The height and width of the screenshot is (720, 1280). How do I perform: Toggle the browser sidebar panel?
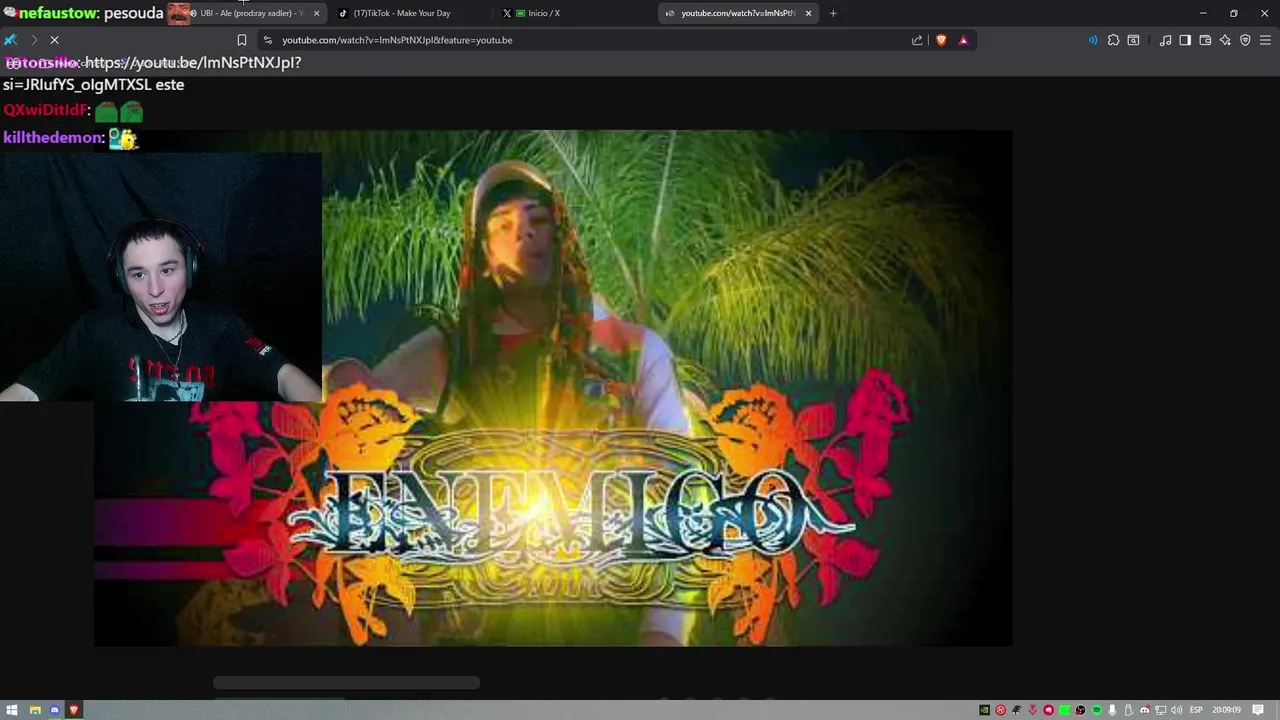1185,40
